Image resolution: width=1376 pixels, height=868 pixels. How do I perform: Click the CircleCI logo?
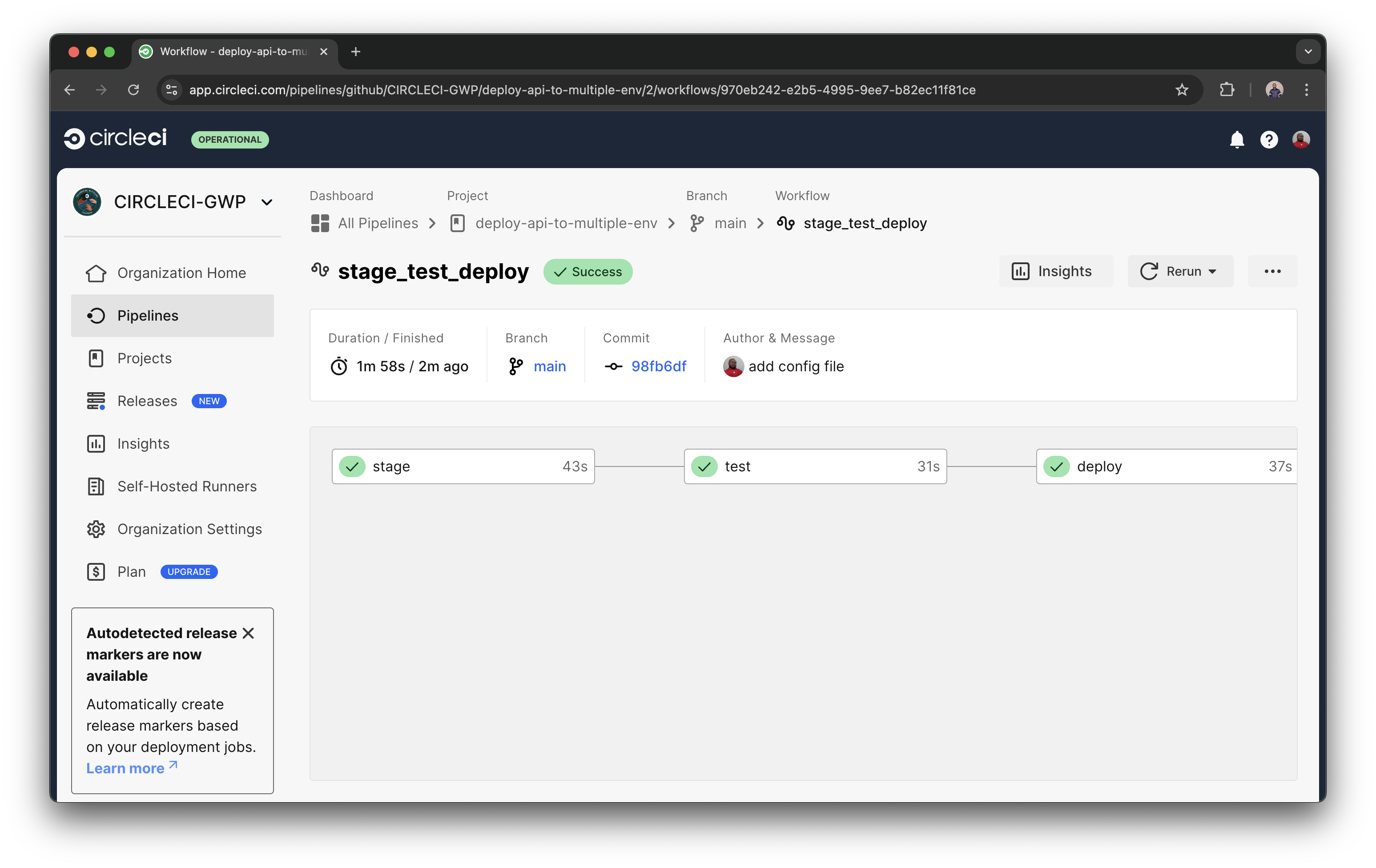[116, 138]
